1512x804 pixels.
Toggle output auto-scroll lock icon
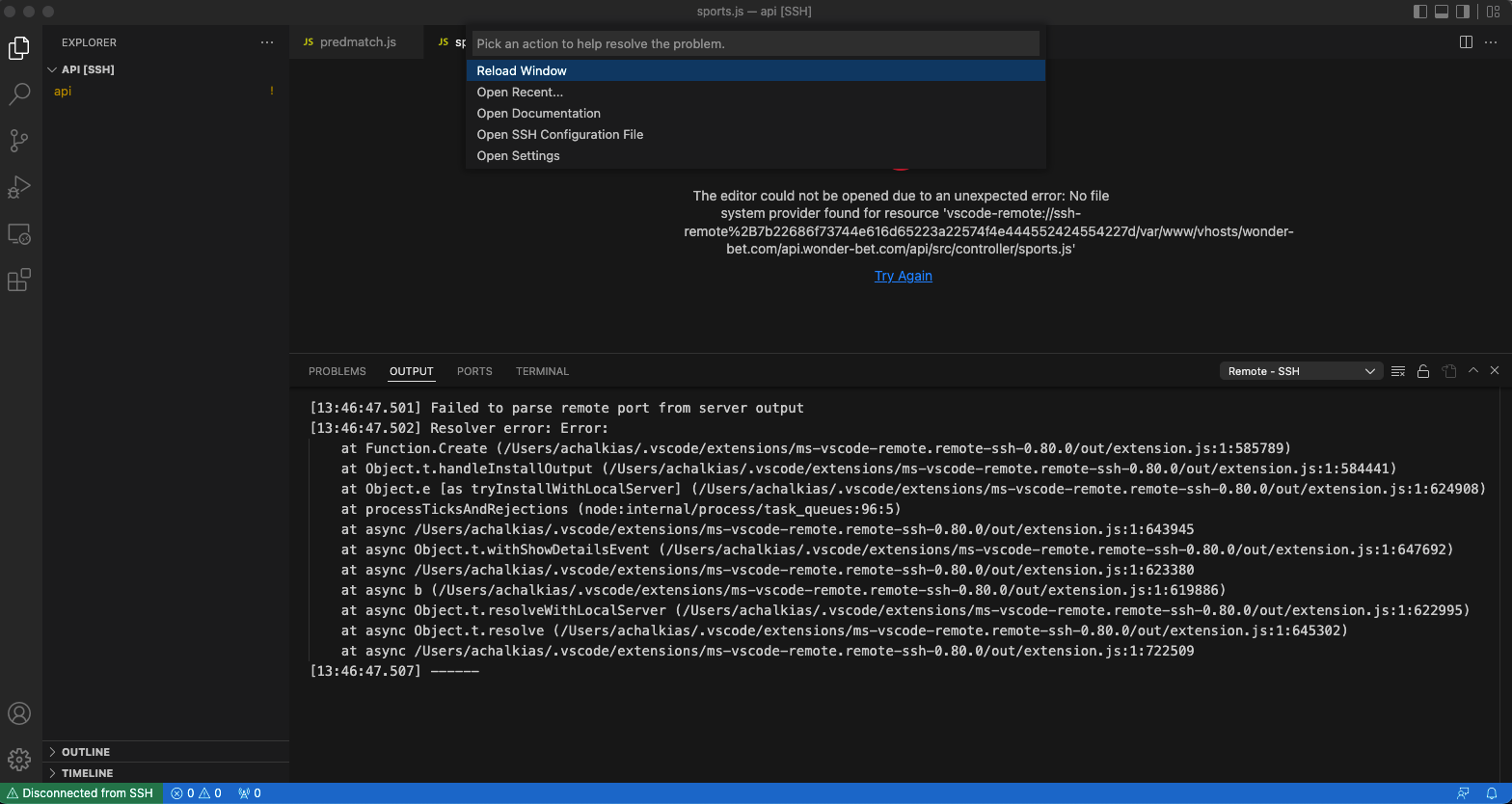(x=1423, y=371)
